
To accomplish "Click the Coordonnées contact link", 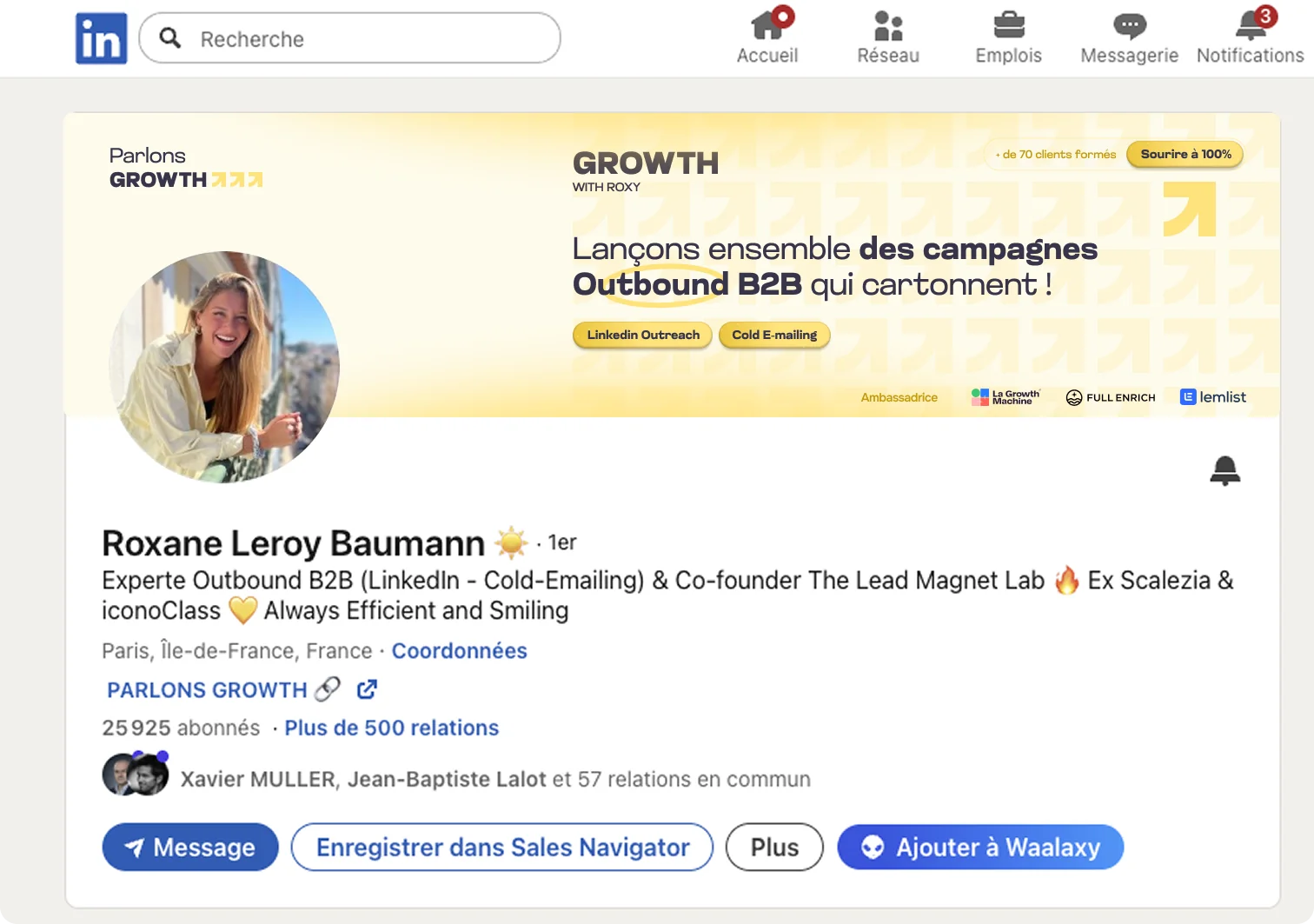I will pyautogui.click(x=459, y=651).
